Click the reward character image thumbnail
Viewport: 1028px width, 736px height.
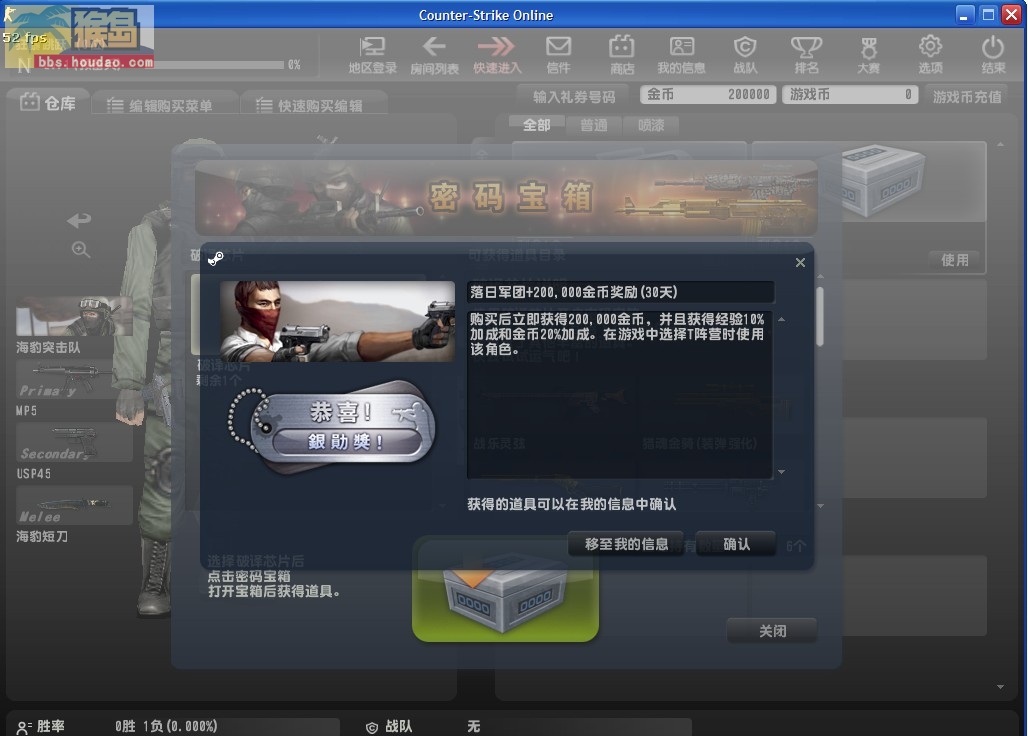tap(337, 321)
